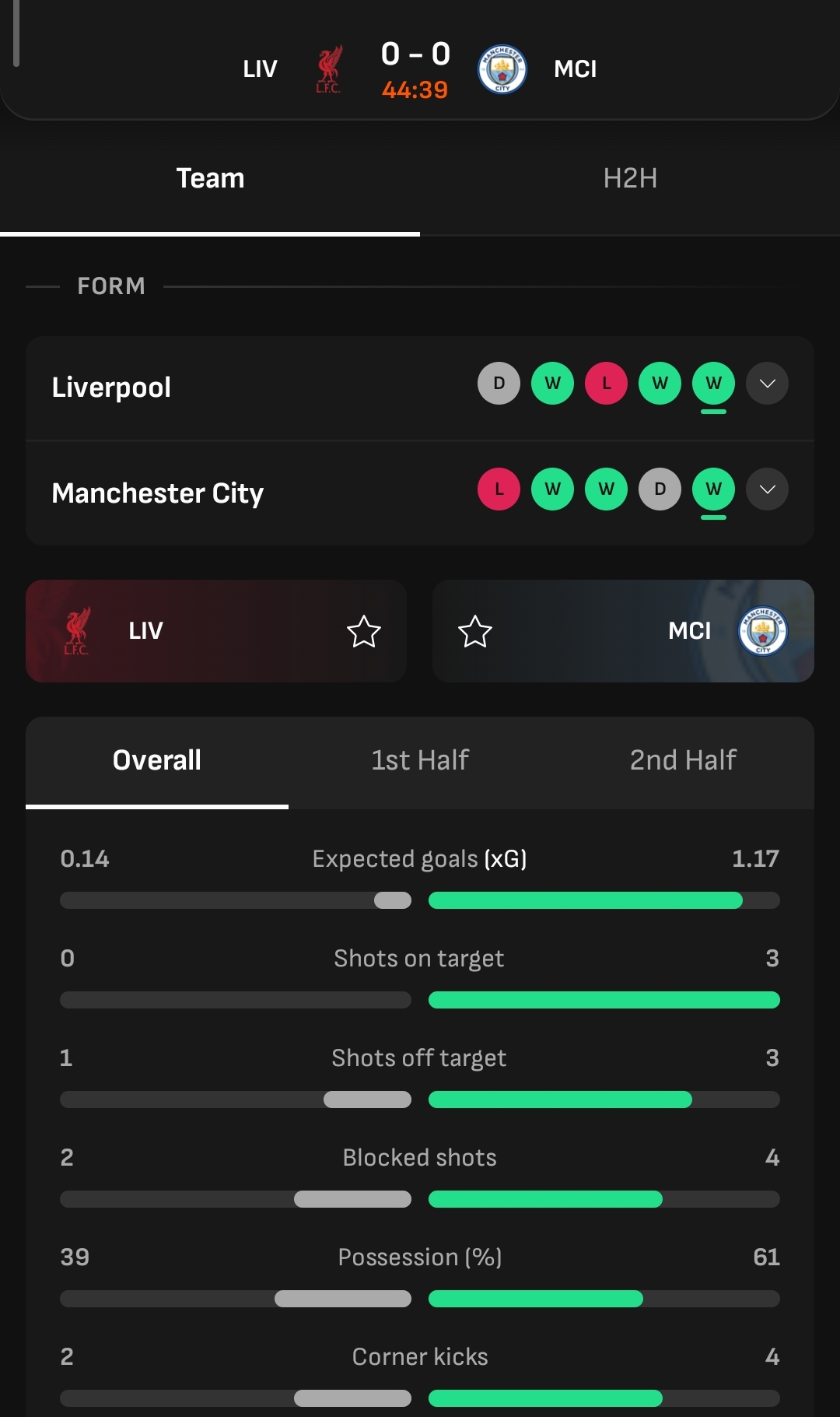Open Liverpool's most recent win result badge
This screenshot has width=840, height=1417.
(713, 383)
